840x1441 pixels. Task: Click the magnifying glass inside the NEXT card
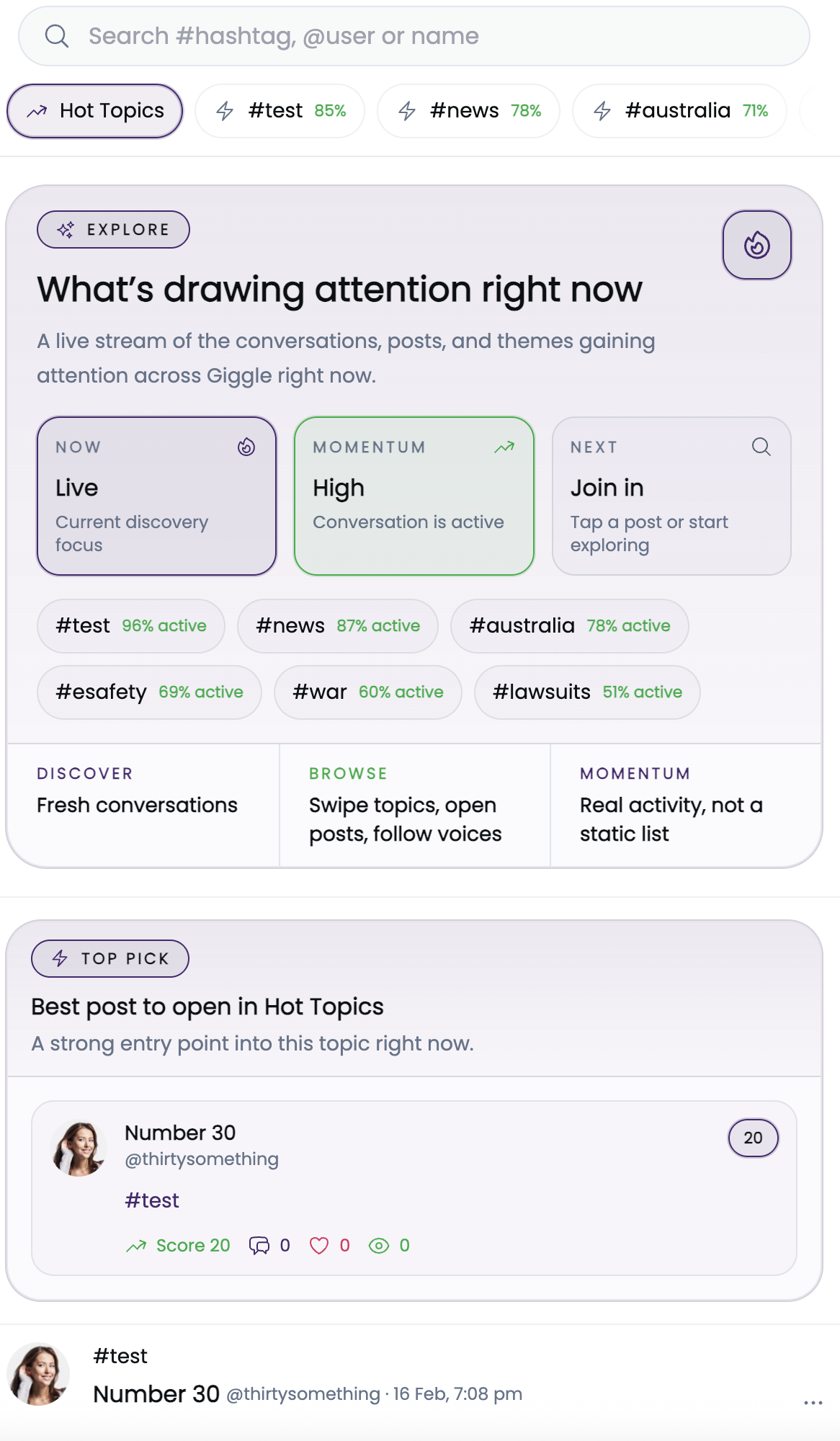point(761,447)
